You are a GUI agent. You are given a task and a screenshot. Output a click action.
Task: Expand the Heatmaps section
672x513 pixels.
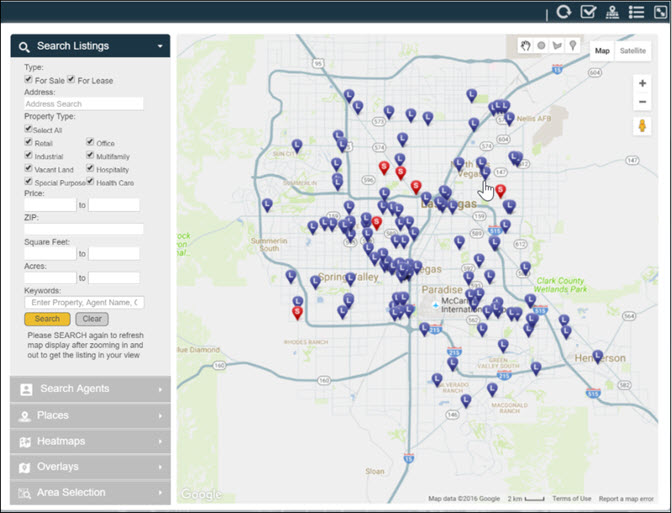coord(90,441)
